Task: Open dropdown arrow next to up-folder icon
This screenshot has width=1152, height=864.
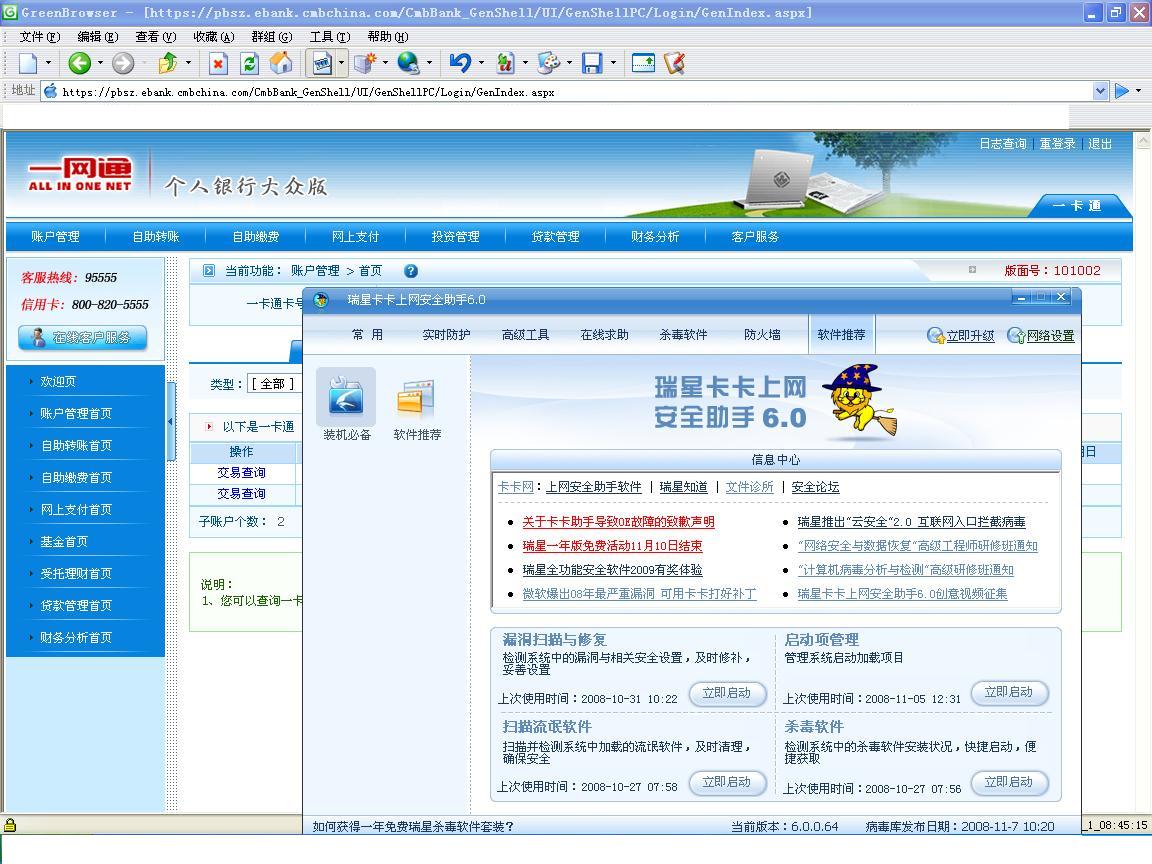Action: 188,63
